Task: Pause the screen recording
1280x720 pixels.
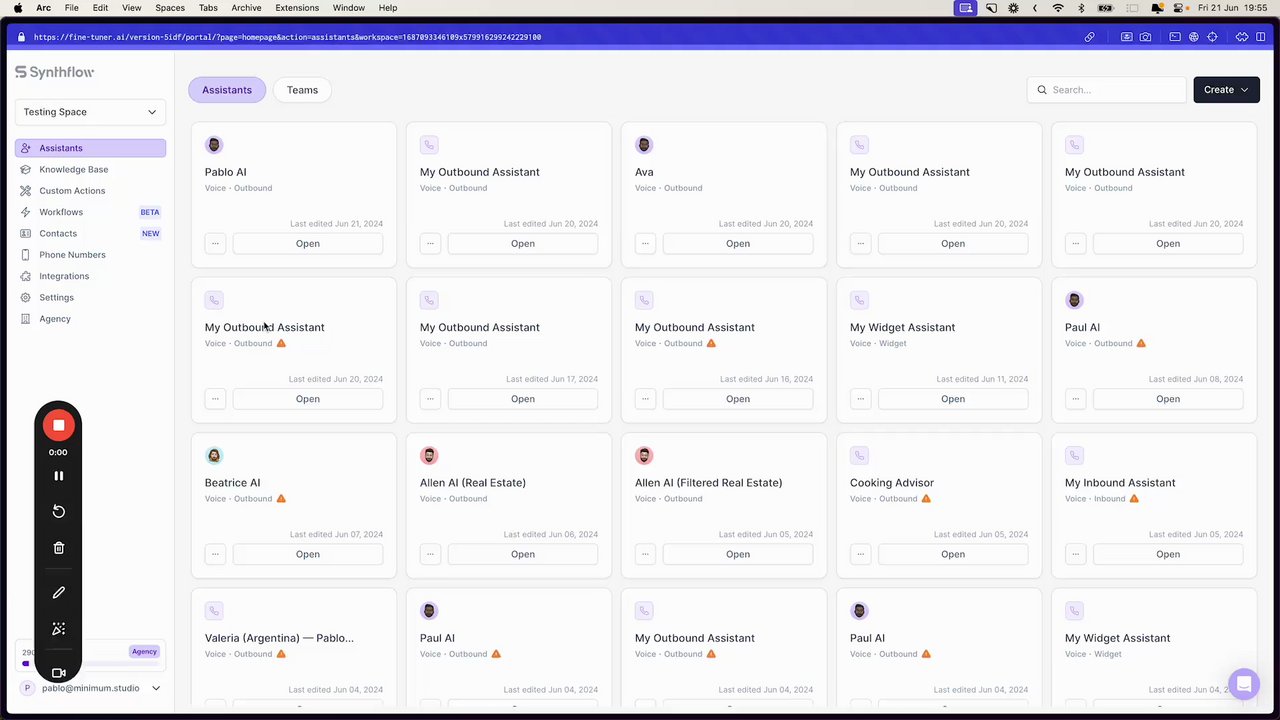Action: pyautogui.click(x=58, y=476)
